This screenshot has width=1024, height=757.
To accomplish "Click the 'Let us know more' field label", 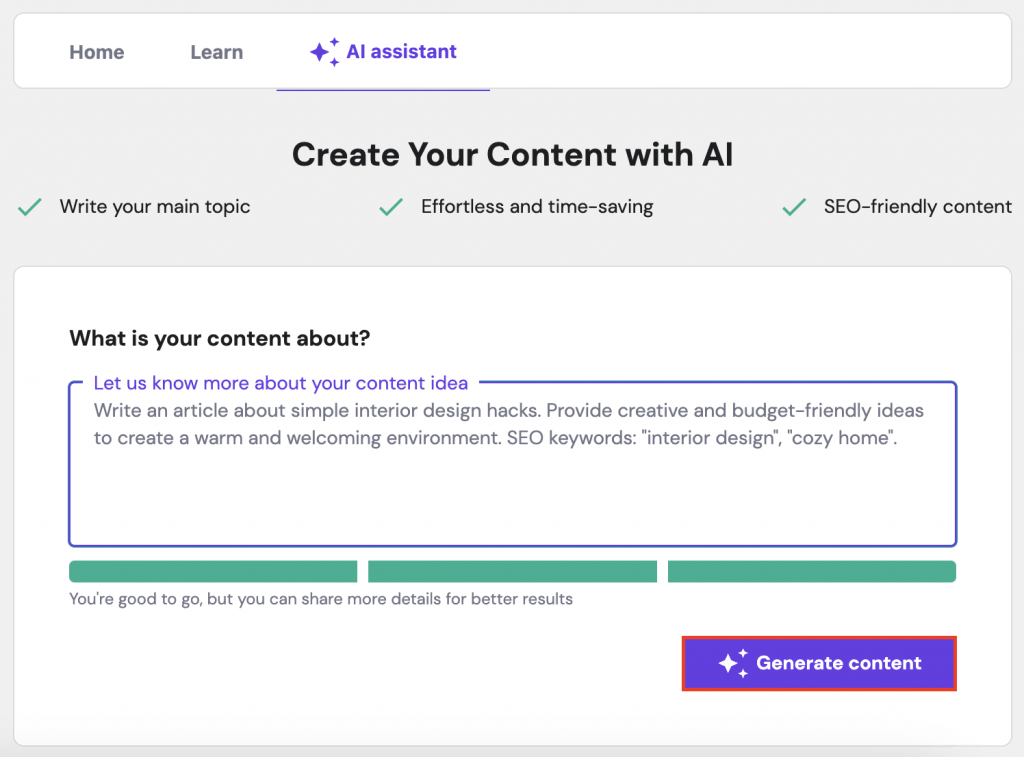I will click(x=280, y=383).
